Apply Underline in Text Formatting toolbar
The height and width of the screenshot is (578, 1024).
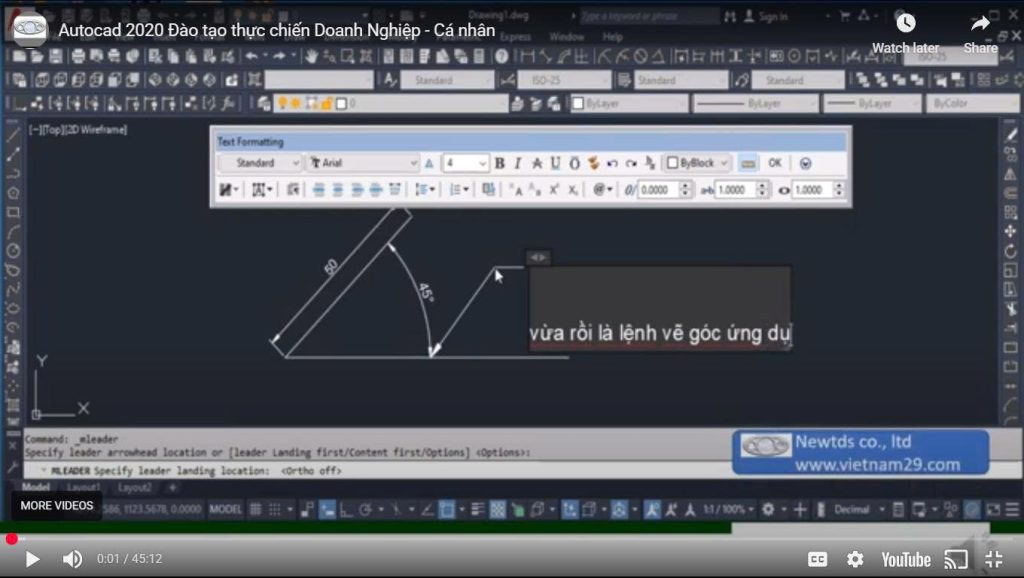(x=555, y=163)
